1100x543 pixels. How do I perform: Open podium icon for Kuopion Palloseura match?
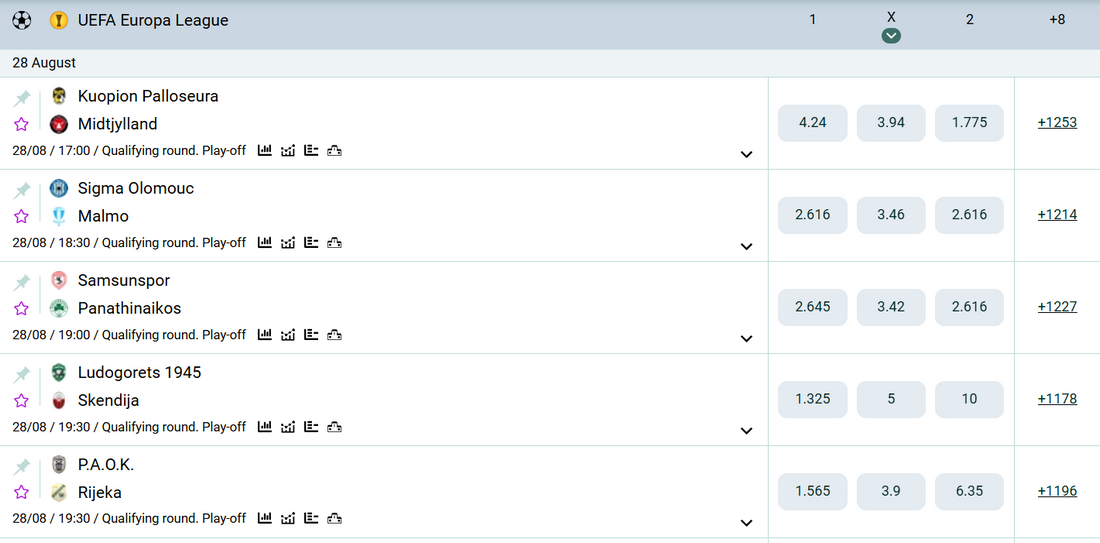tap(335, 150)
